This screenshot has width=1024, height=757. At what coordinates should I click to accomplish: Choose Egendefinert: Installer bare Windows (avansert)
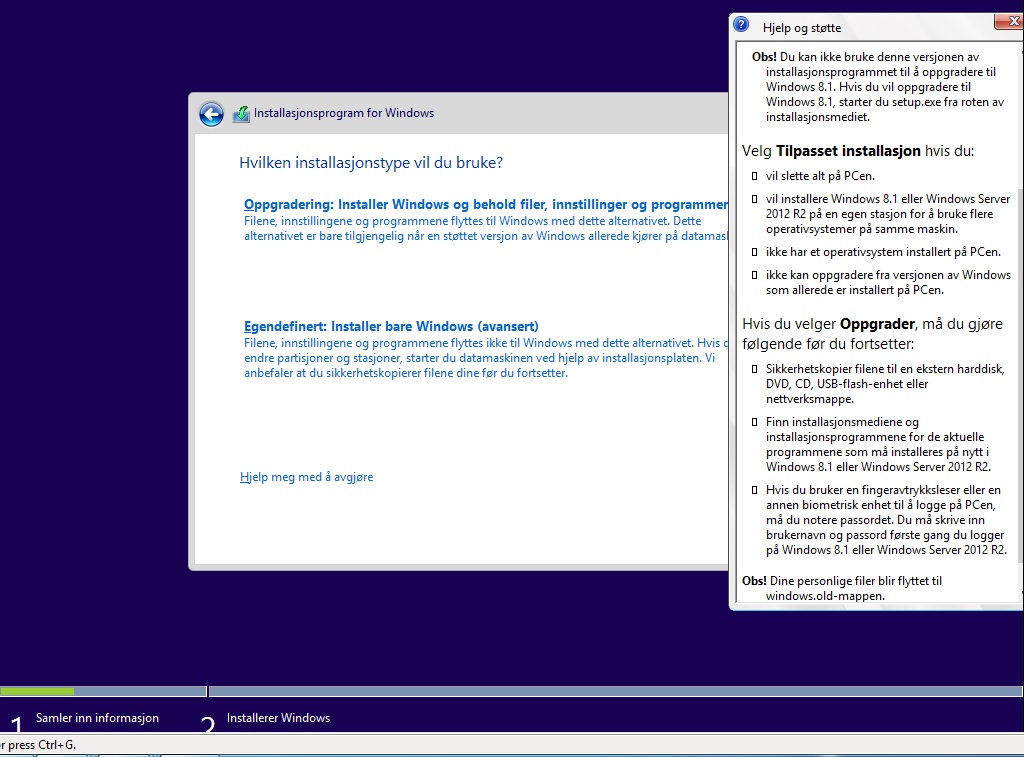click(391, 326)
